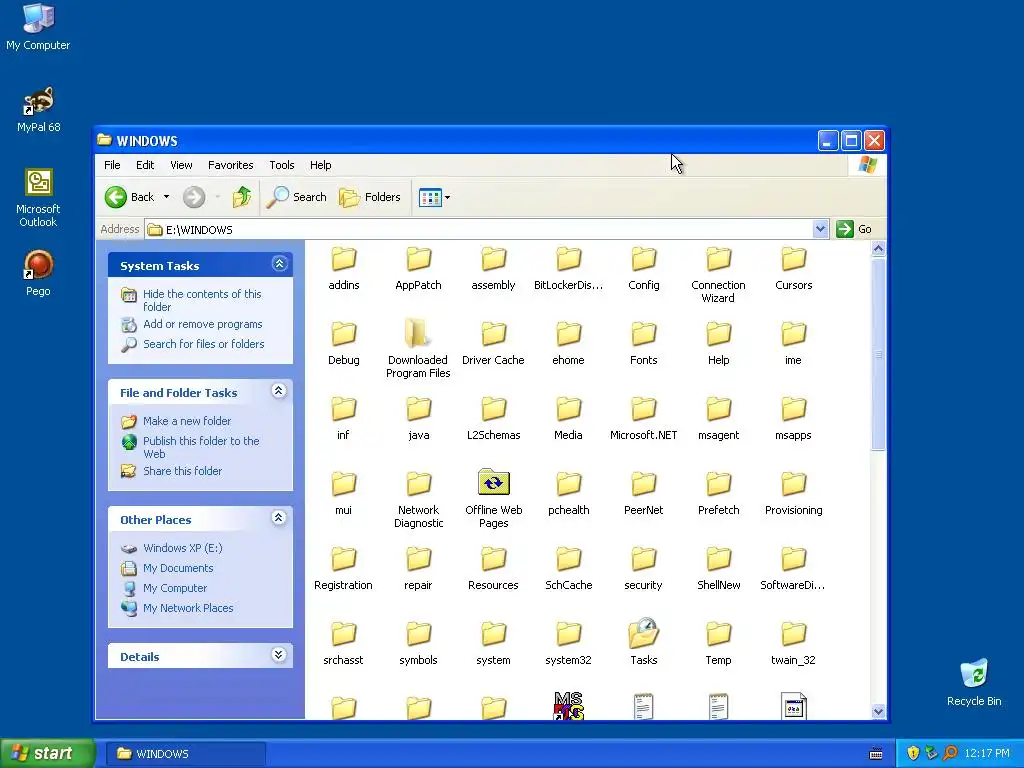The height and width of the screenshot is (768, 1024).
Task: Click Hide the contents of this folder
Action: [202, 300]
